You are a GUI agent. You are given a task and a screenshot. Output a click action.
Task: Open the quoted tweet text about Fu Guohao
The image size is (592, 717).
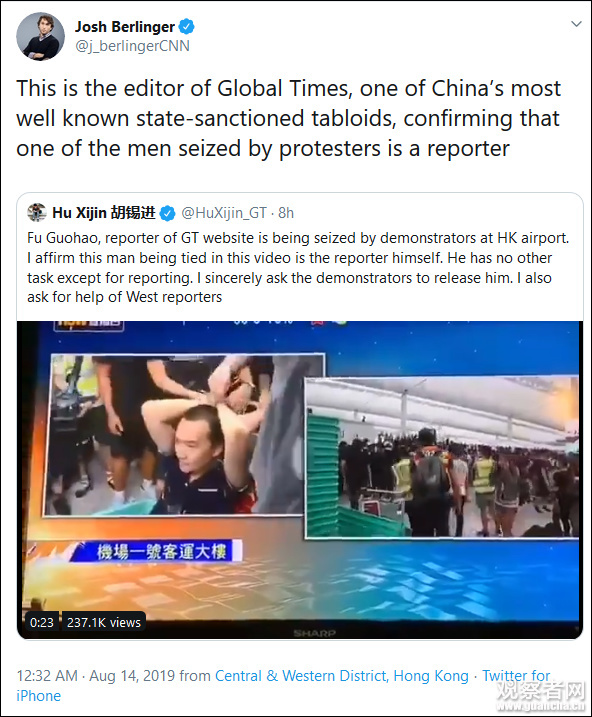click(x=298, y=268)
